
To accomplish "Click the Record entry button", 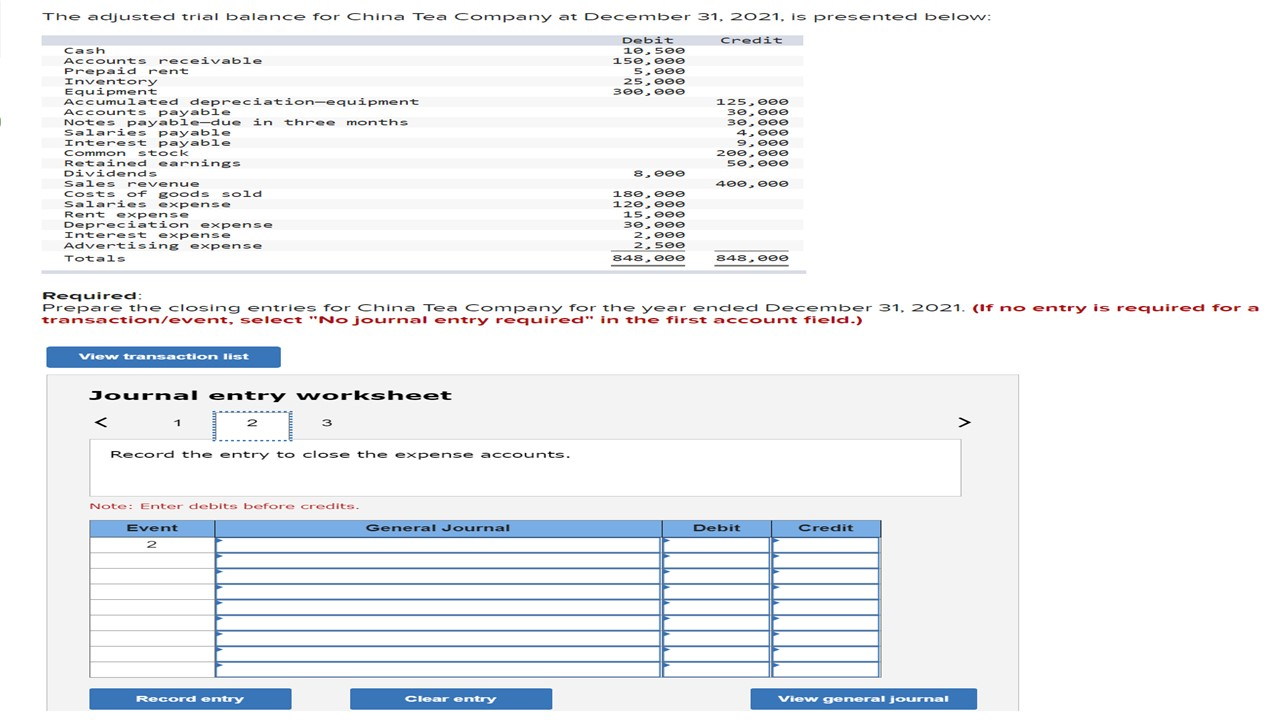I will (190, 698).
